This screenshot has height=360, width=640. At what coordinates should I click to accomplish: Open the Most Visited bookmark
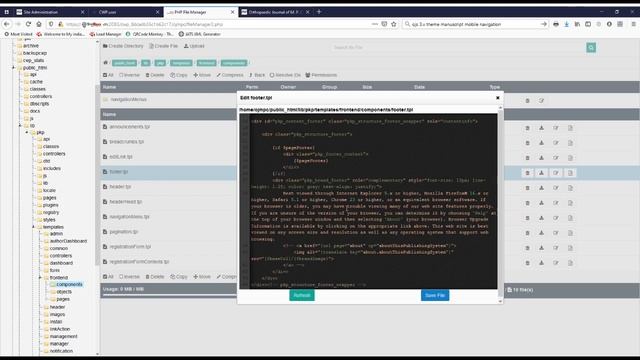click(x=18, y=34)
